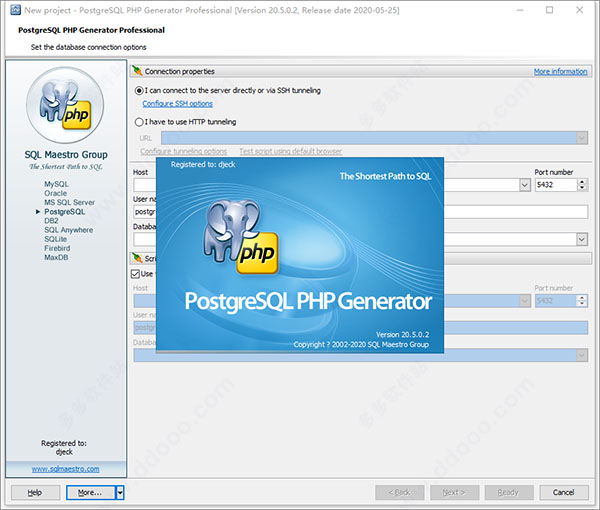The image size is (600, 510).
Task: Open the URL dropdown list
Action: click(x=582, y=138)
